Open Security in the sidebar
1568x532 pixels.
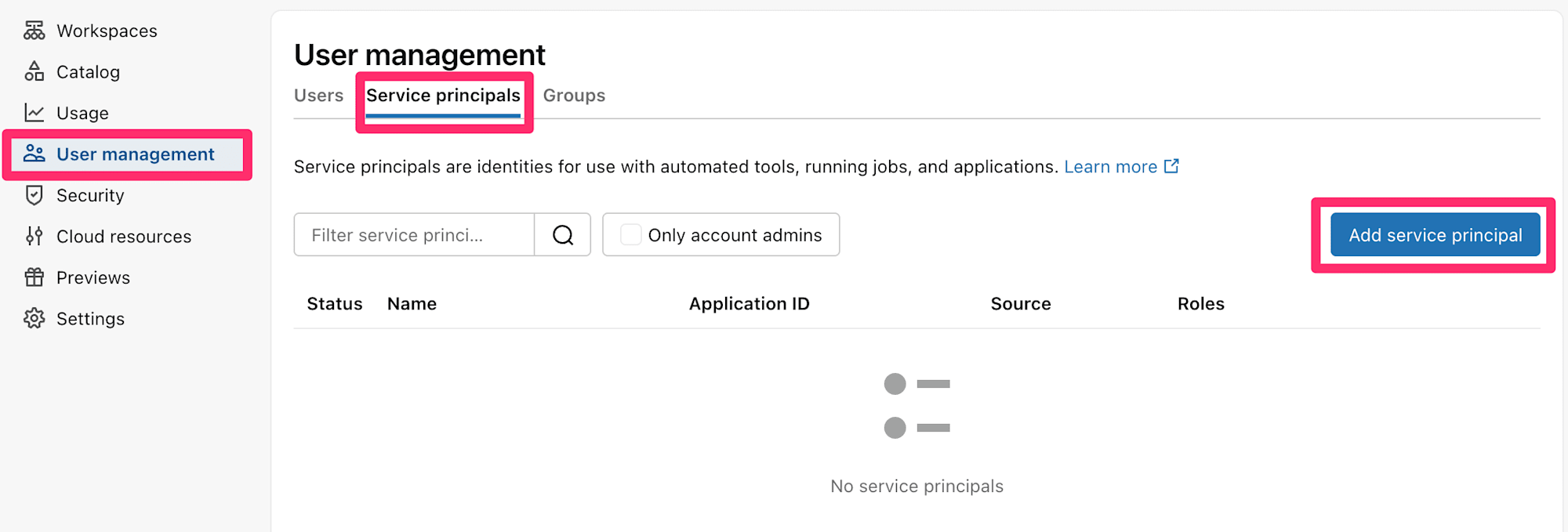coord(90,195)
